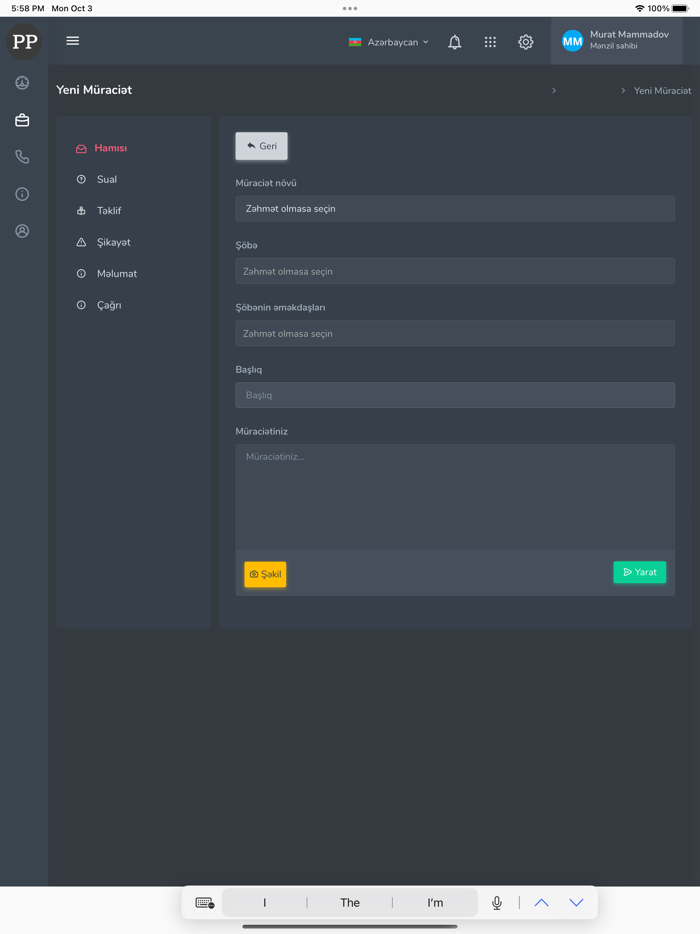The width and height of the screenshot is (700, 934).
Task: Open the Müraciət növü dropdown
Action: tap(455, 209)
